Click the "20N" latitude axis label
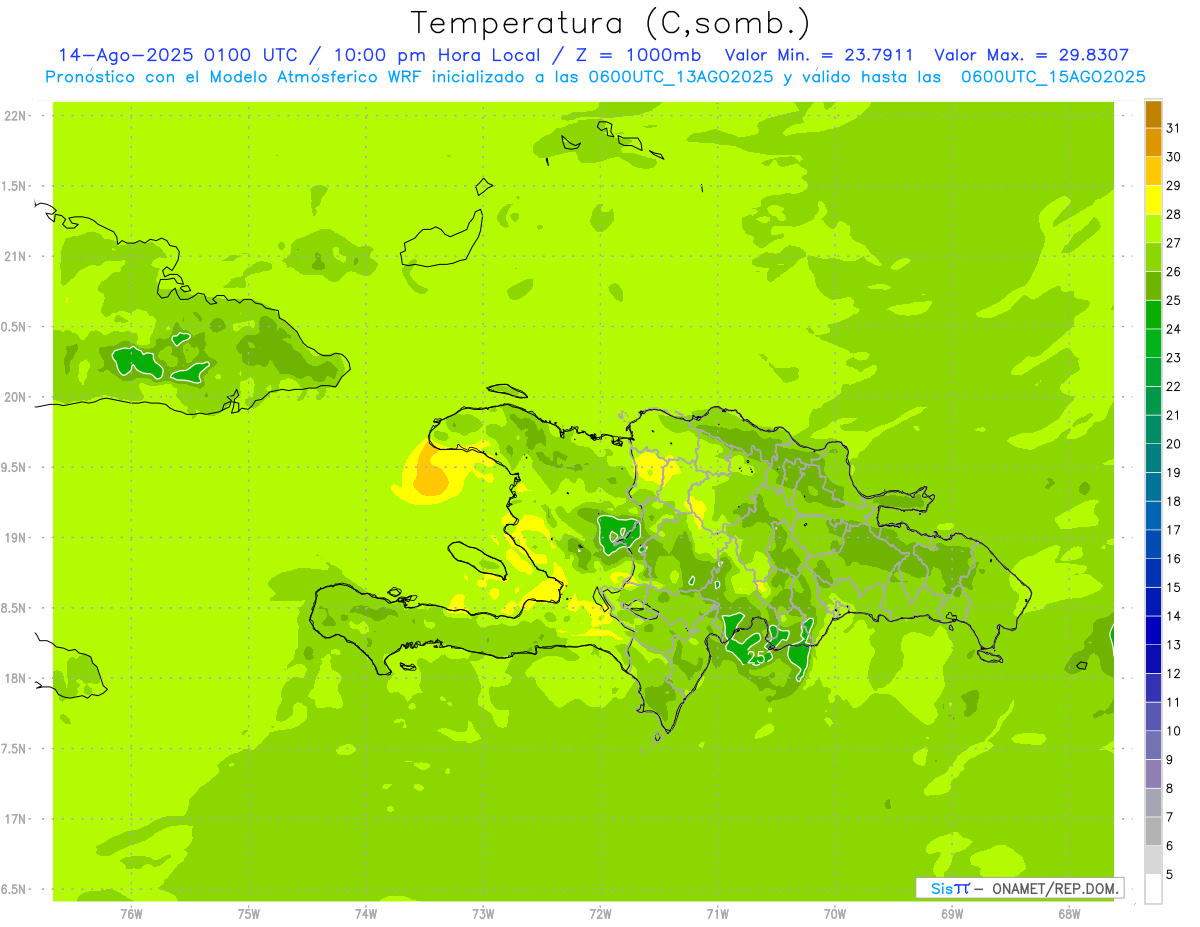Viewport: 1200px width, 927px height. (15, 397)
